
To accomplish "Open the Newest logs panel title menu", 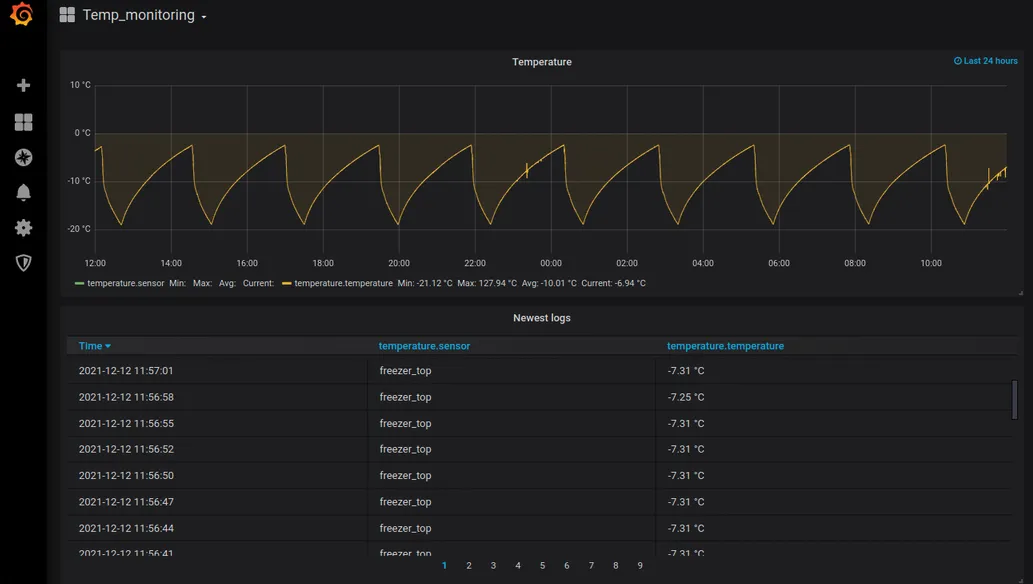I will pos(541,318).
